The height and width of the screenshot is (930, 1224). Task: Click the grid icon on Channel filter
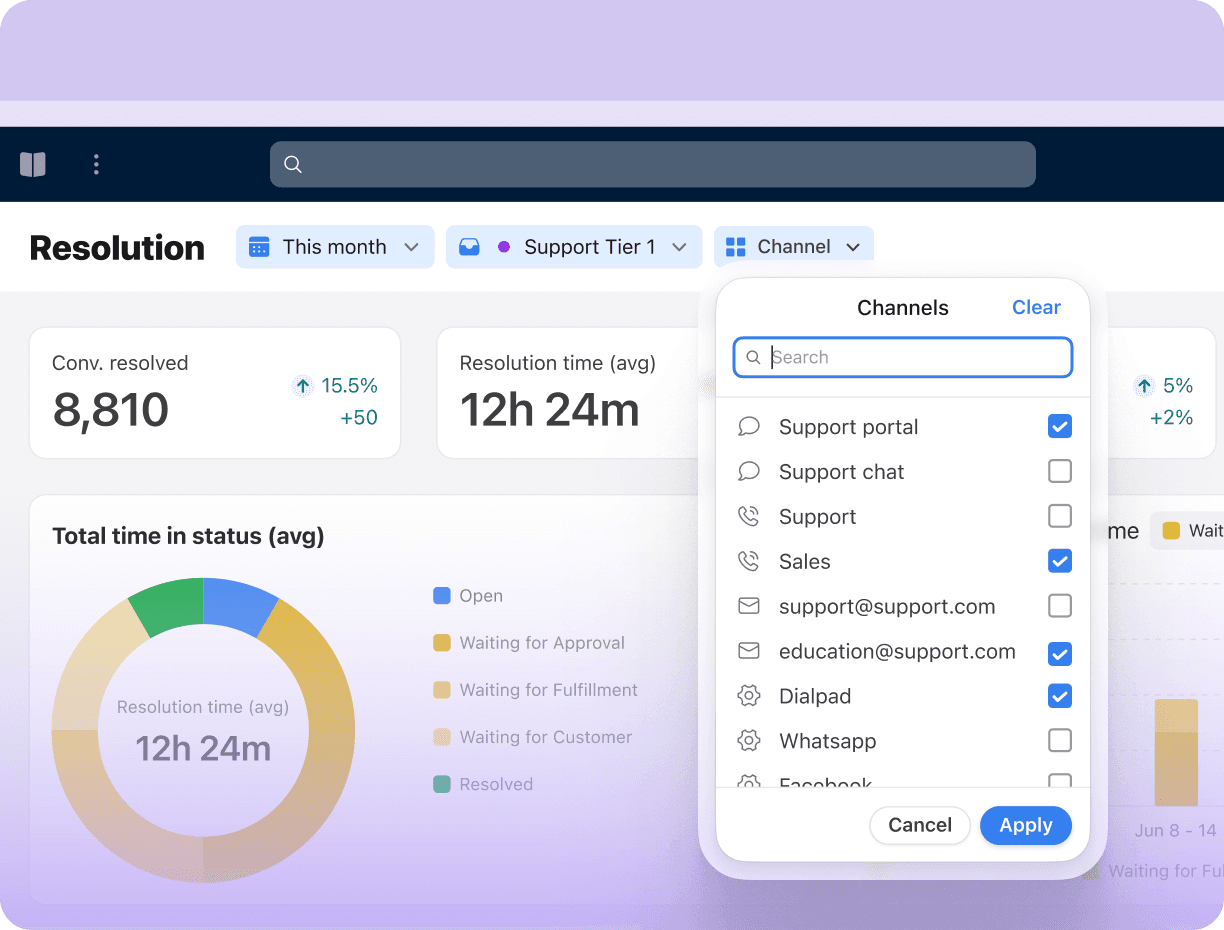pyautogui.click(x=736, y=247)
